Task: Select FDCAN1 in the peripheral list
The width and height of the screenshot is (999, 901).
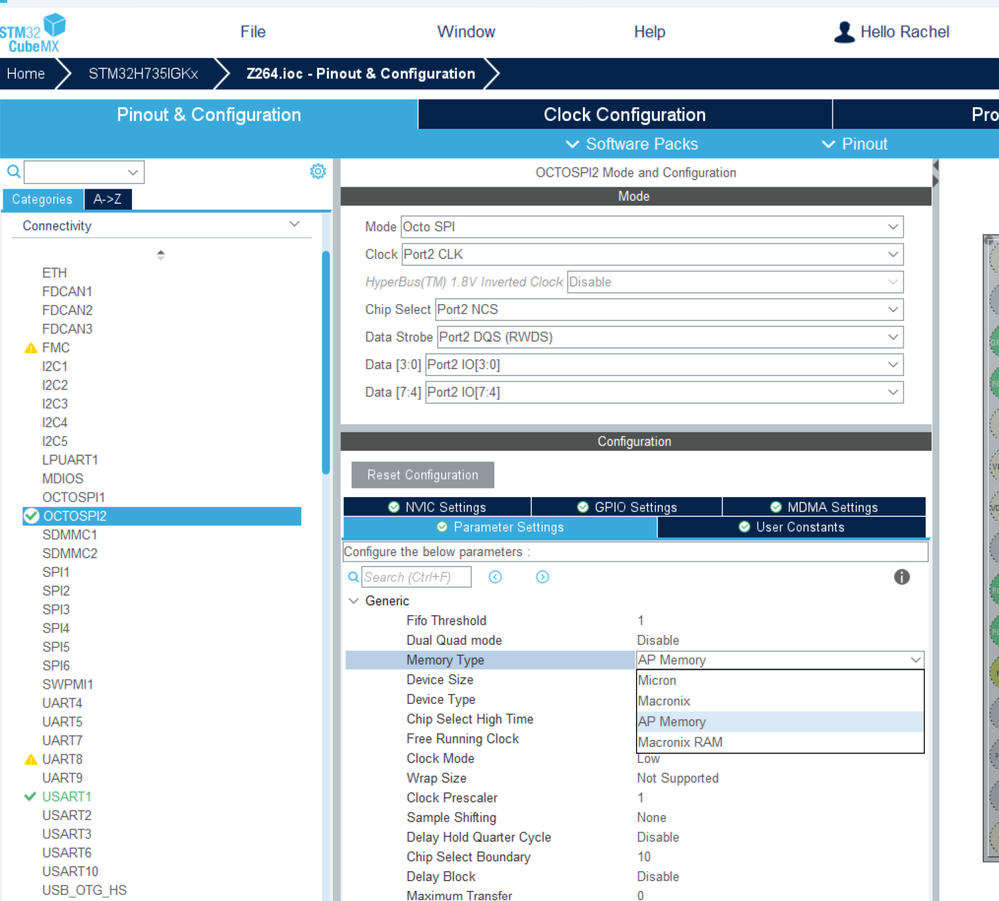Action: [x=67, y=292]
